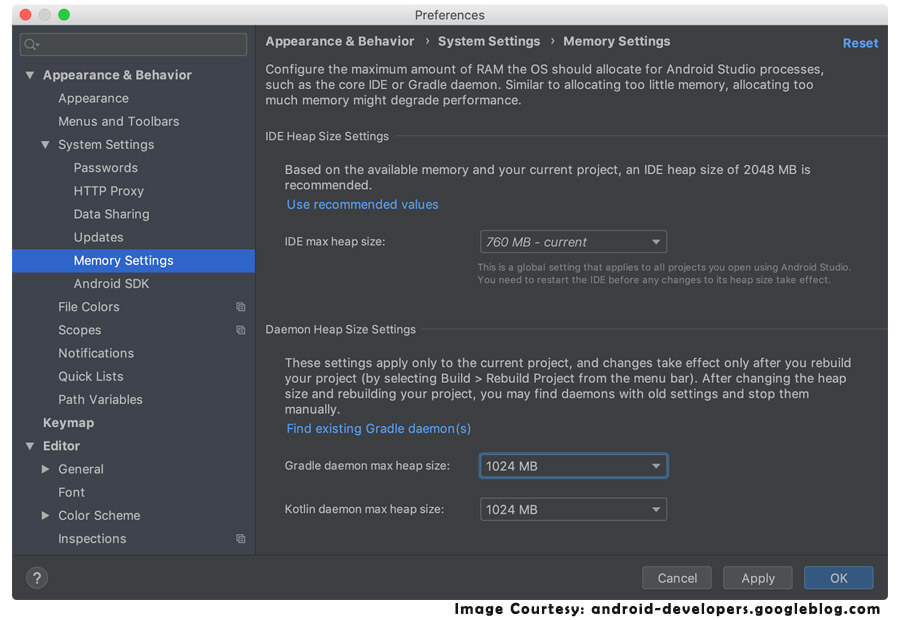Click the Daemon Heap Size Settings heading
900x620 pixels.
pos(340,330)
